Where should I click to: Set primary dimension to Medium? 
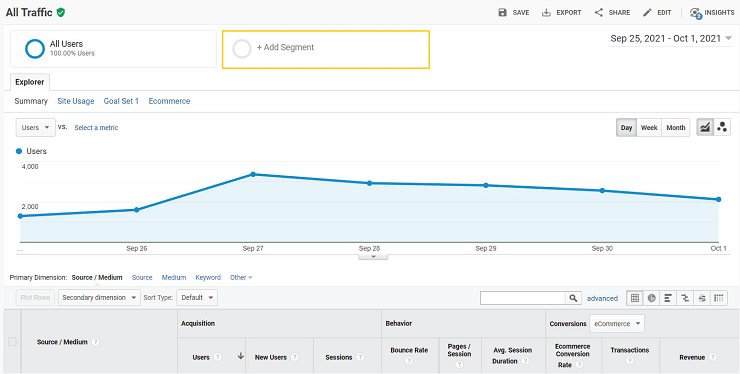pyautogui.click(x=174, y=278)
